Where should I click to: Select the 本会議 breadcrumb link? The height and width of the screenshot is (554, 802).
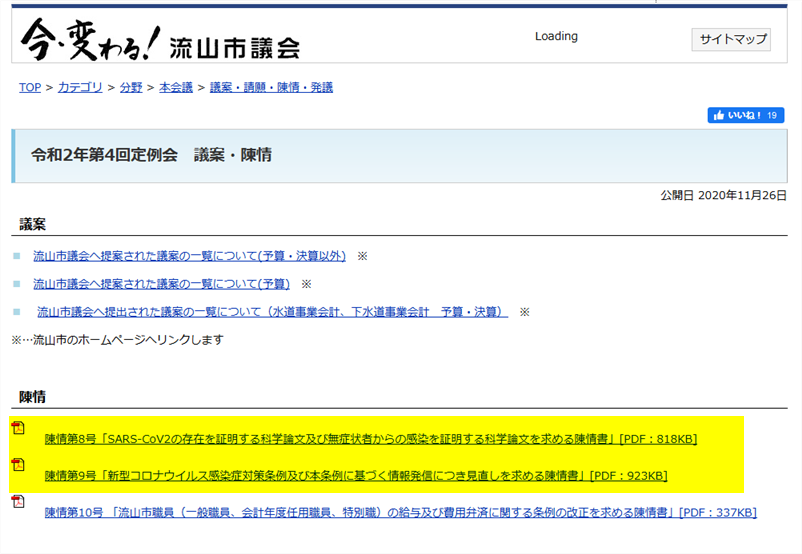point(177,87)
